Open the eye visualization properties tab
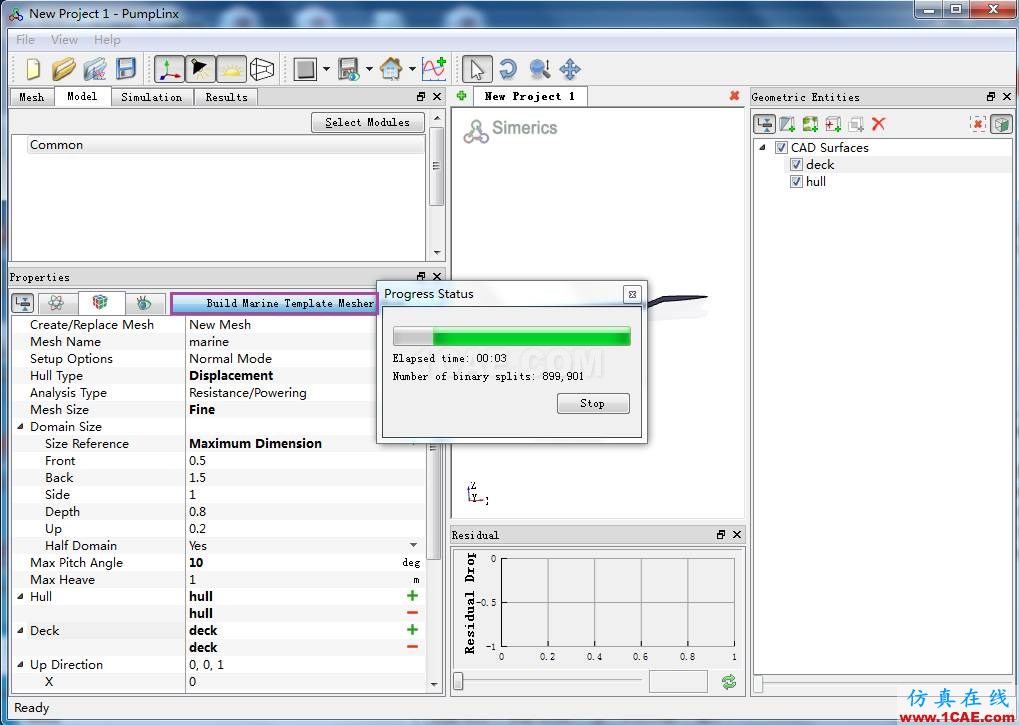Image resolution: width=1019 pixels, height=725 pixels. click(x=144, y=303)
